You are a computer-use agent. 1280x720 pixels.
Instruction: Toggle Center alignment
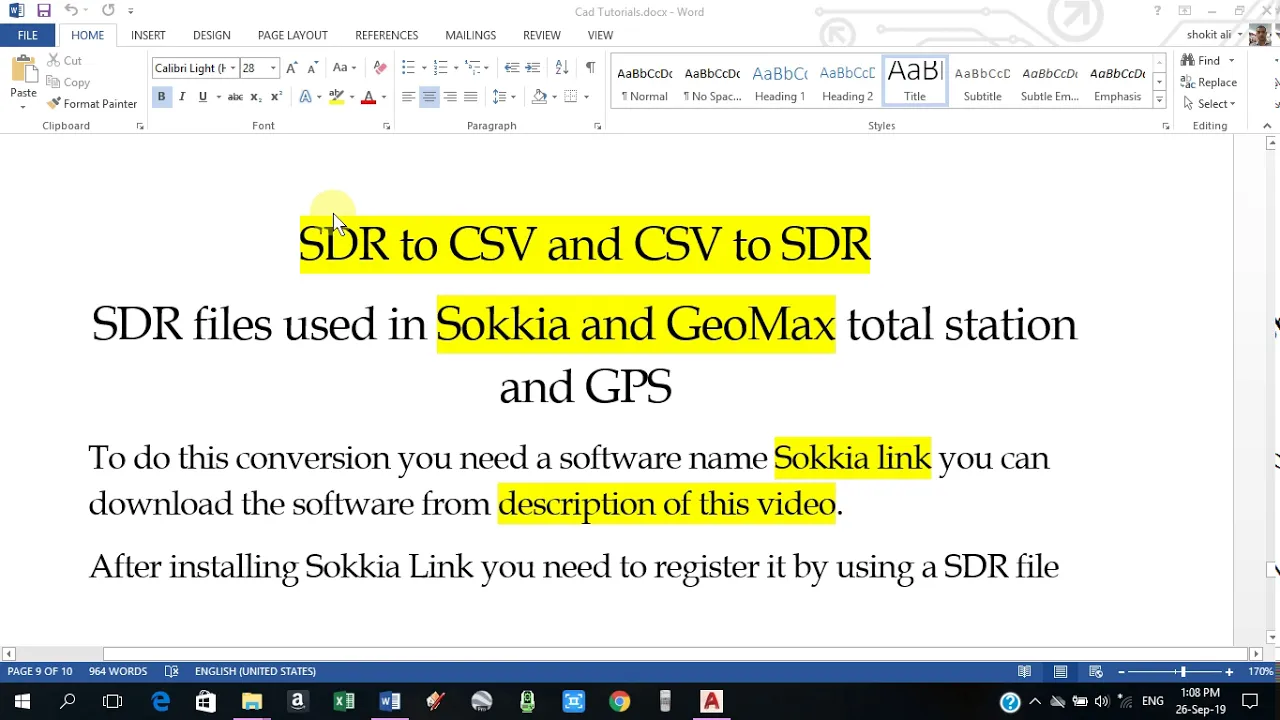point(429,97)
